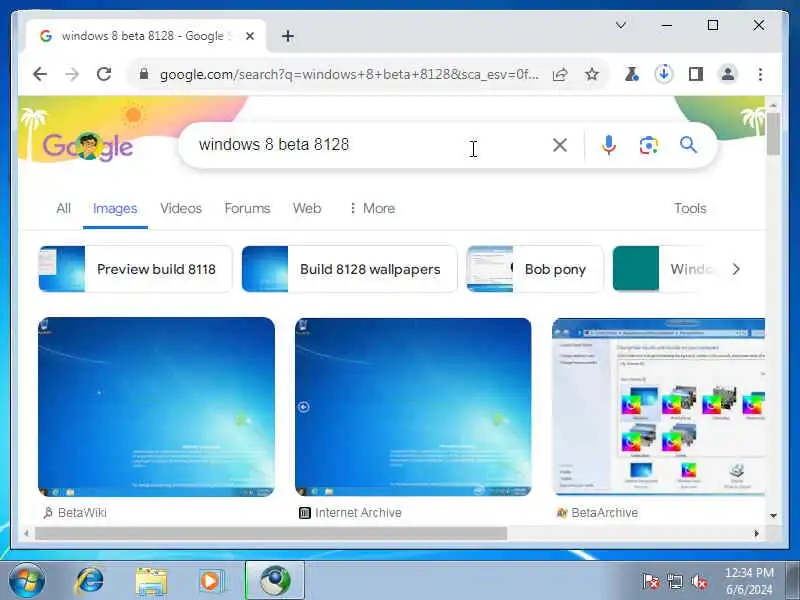Open the downloads extension icon
Viewport: 800px width, 600px height.
(664, 74)
